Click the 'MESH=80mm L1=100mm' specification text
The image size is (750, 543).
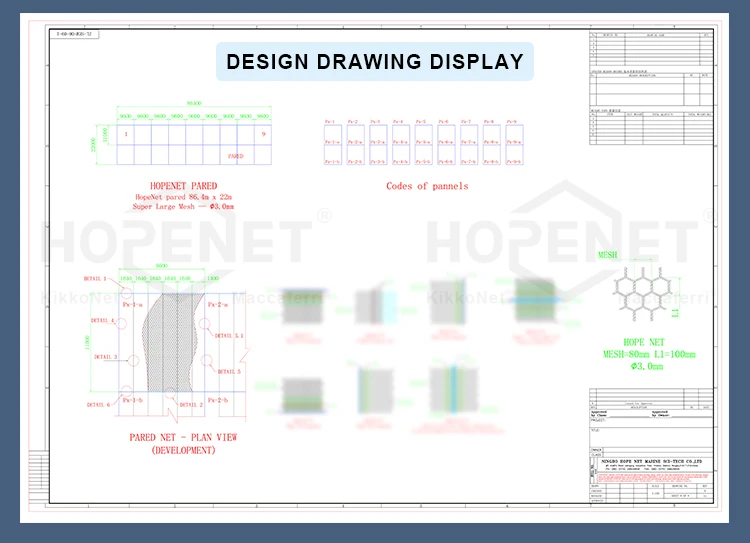point(650,354)
